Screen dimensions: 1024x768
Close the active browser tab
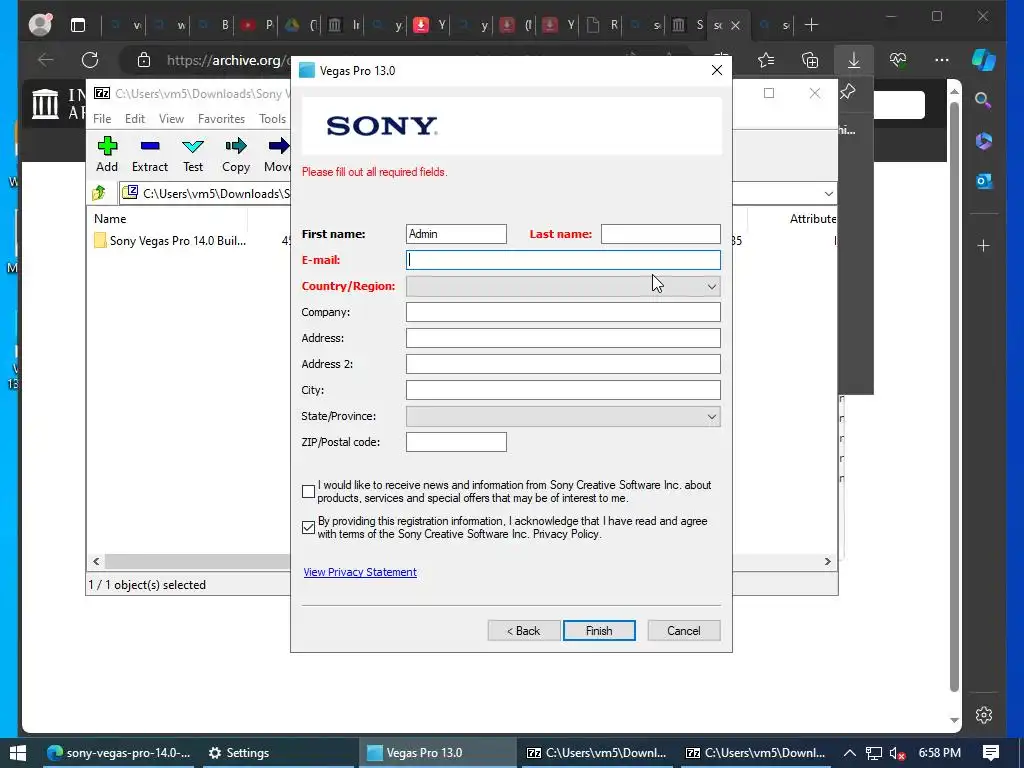pos(735,25)
